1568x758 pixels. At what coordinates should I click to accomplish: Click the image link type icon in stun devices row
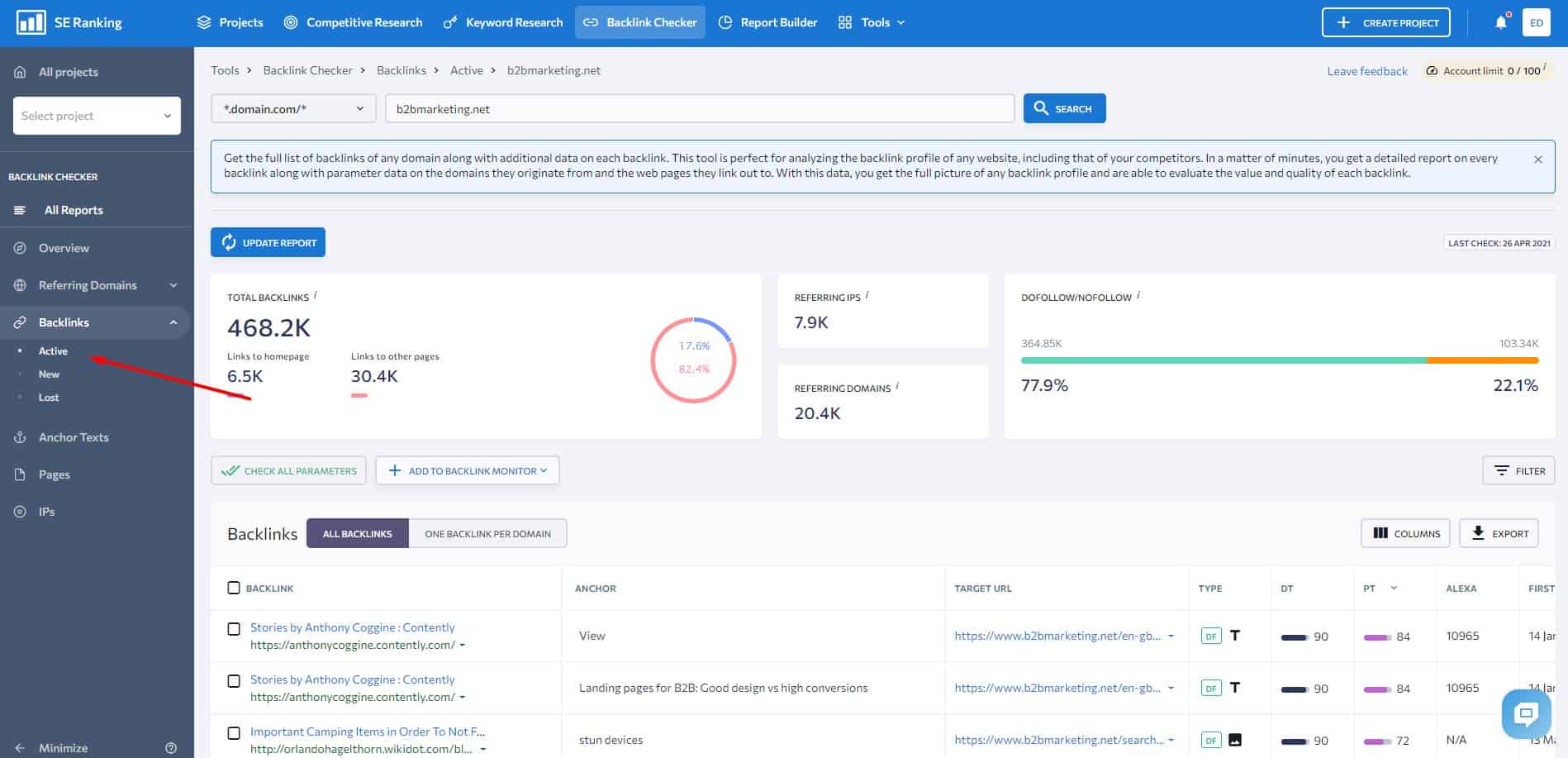(1235, 740)
